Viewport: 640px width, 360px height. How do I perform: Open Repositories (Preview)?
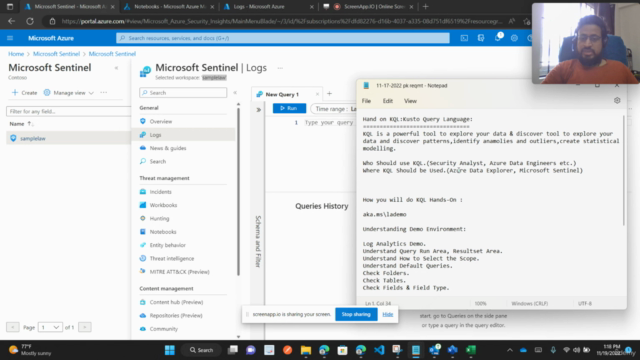[x=176, y=316]
